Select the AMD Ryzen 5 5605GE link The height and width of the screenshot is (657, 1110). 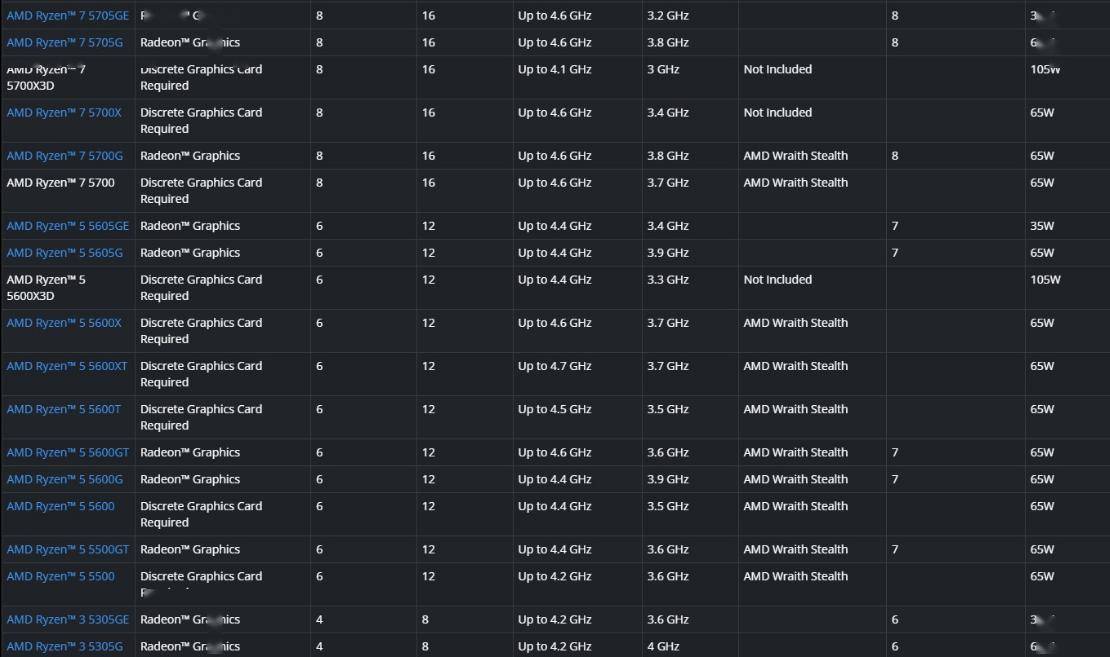coord(67,226)
